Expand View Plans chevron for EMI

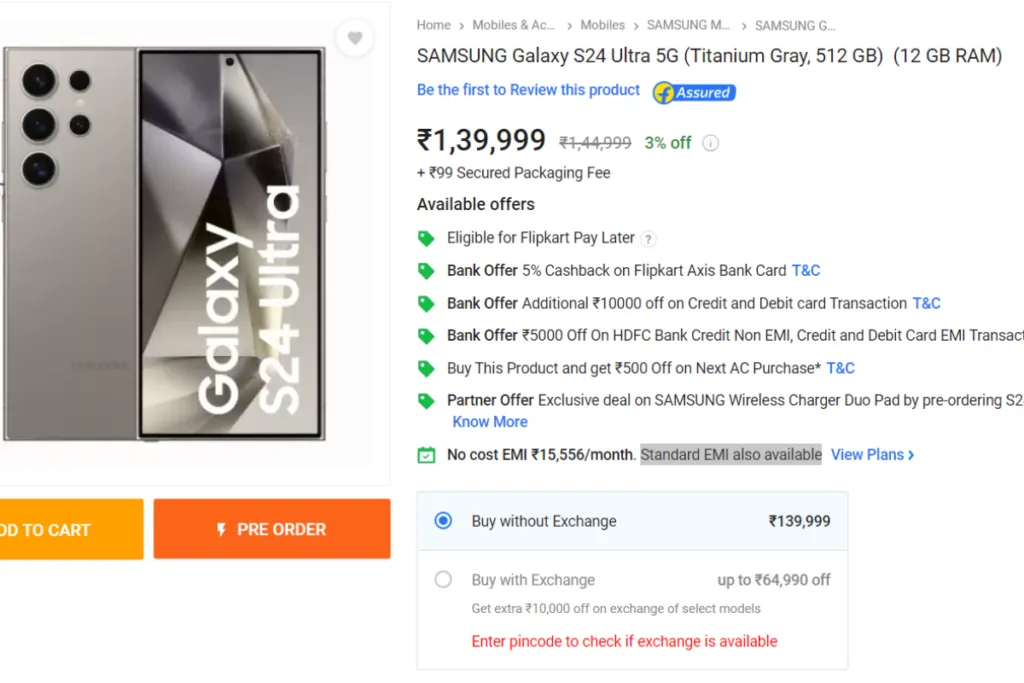click(x=911, y=455)
